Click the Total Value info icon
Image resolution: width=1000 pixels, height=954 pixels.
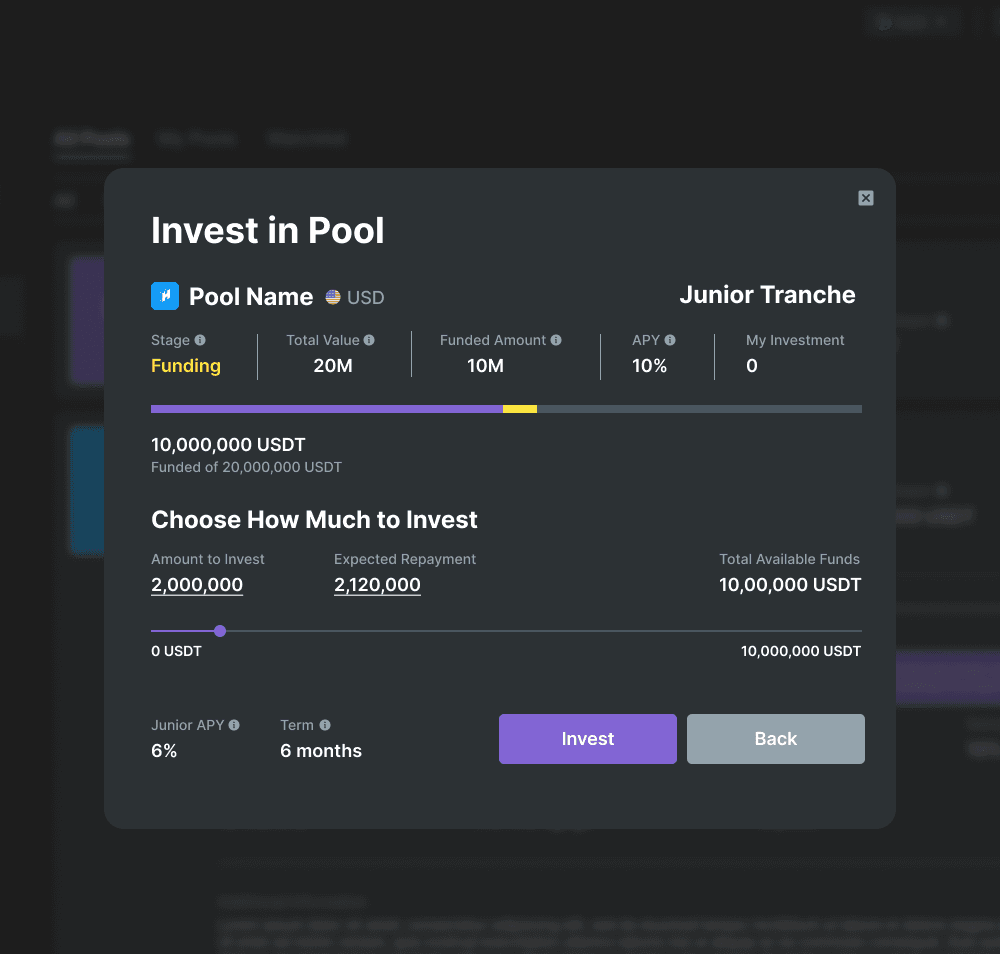tap(369, 340)
